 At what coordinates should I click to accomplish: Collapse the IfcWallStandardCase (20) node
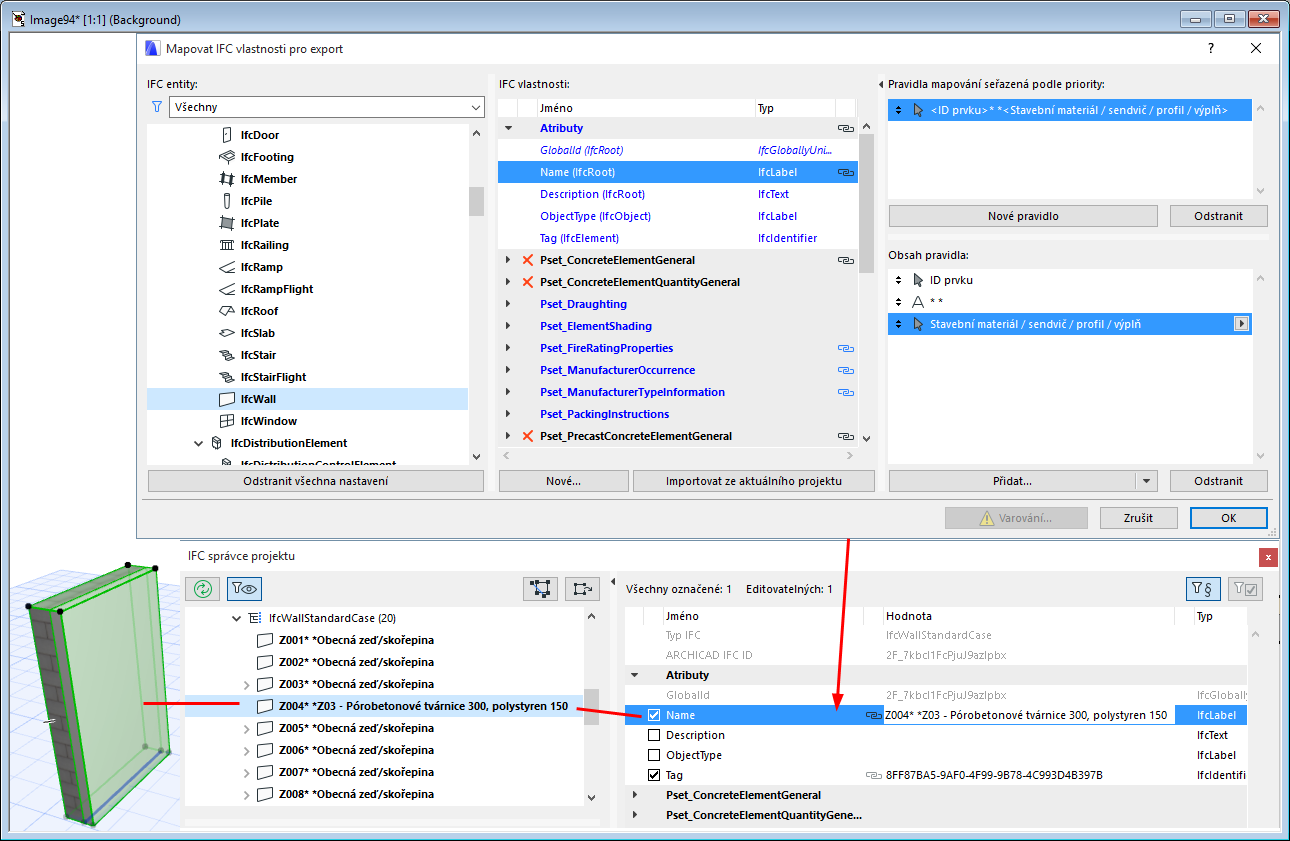236,618
